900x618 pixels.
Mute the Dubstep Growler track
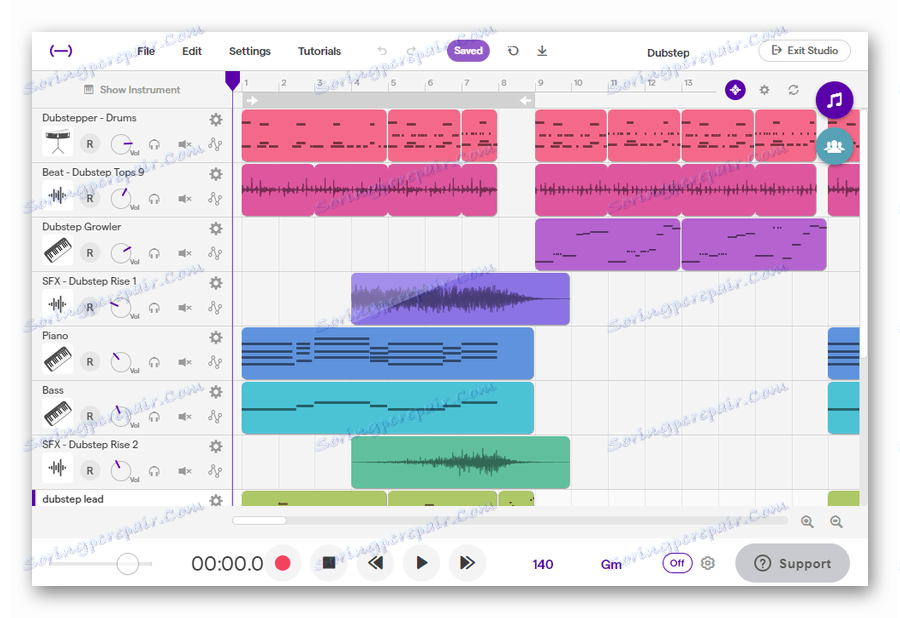click(184, 253)
